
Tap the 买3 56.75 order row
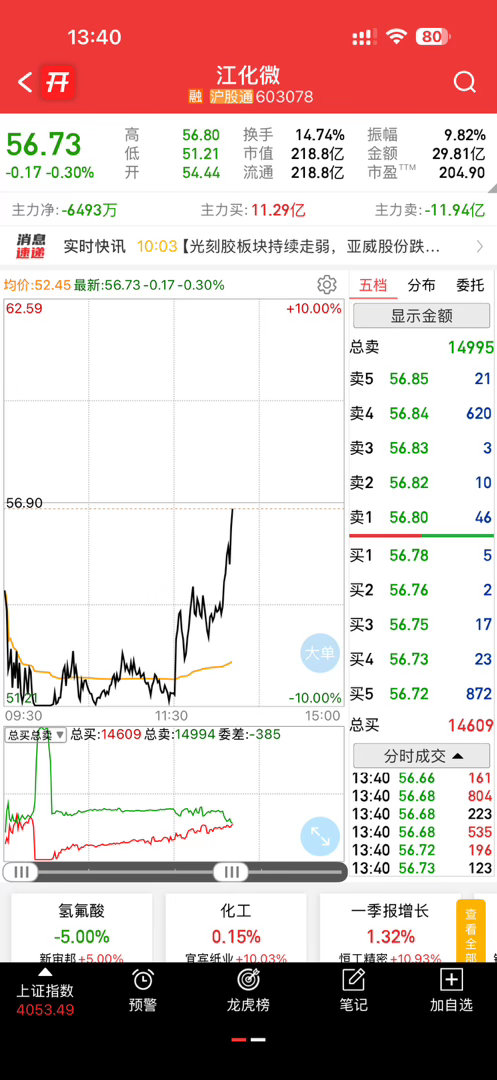[x=421, y=625]
